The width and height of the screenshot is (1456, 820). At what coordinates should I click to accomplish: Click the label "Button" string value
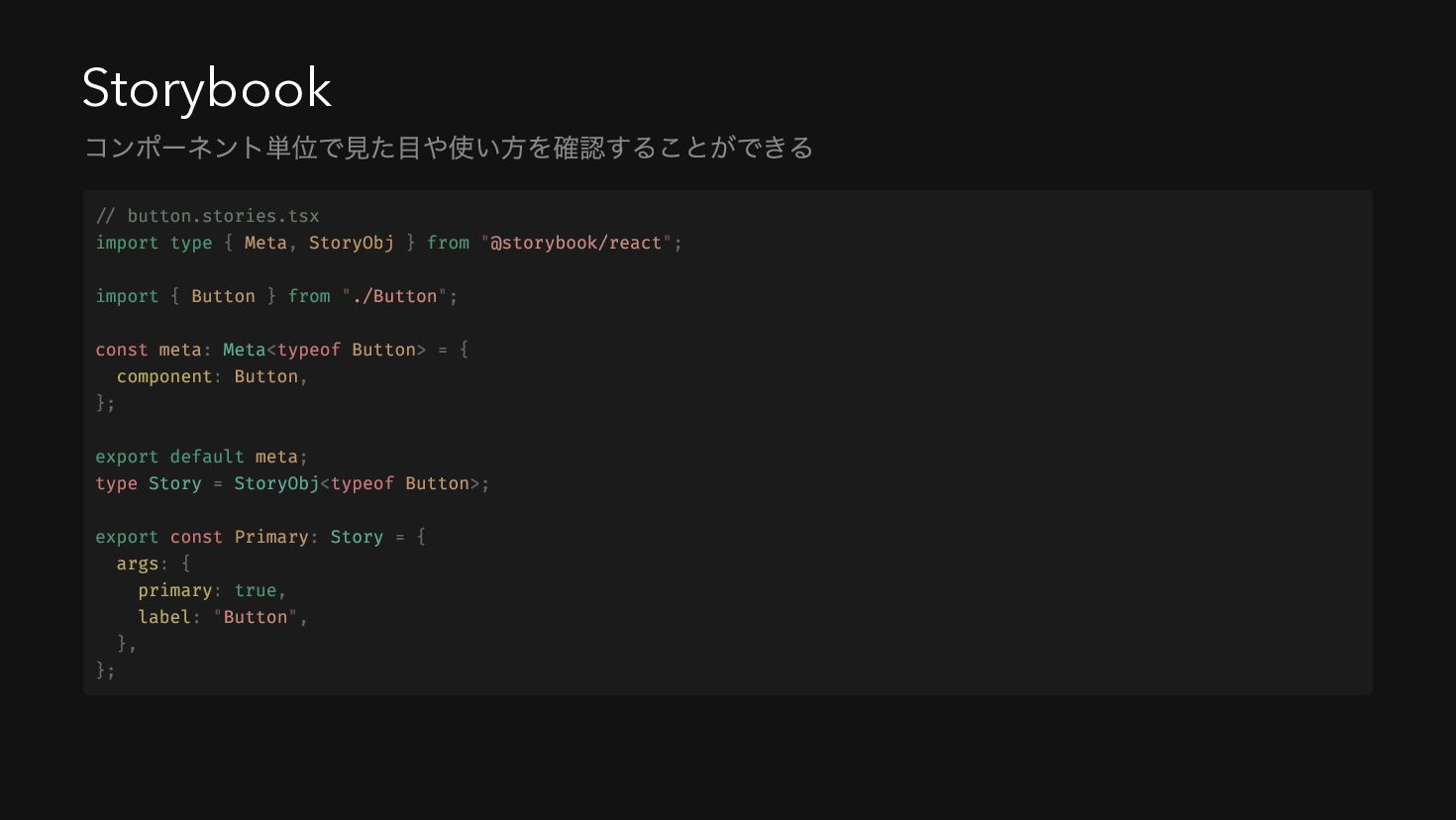(256, 617)
